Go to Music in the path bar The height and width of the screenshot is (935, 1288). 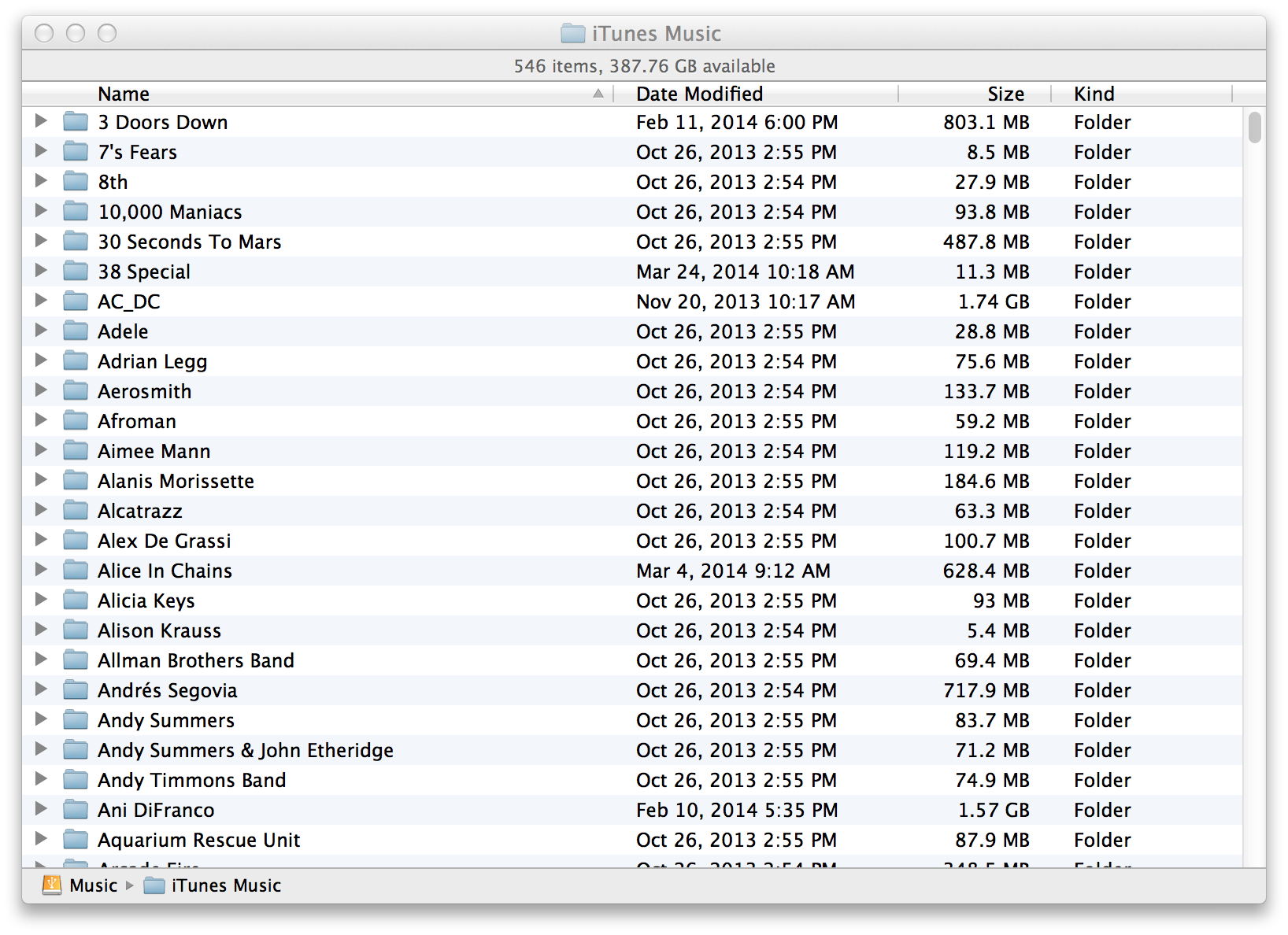pyautogui.click(x=93, y=885)
